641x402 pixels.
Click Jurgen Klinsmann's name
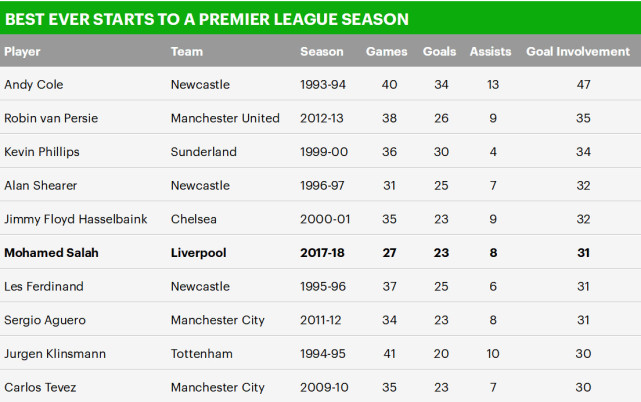[x=55, y=354]
